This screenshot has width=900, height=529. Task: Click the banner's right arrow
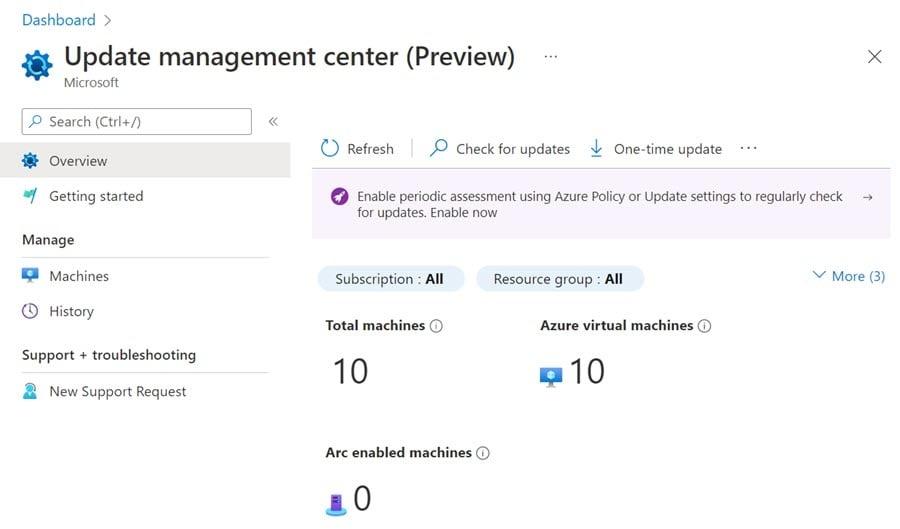[x=867, y=197]
